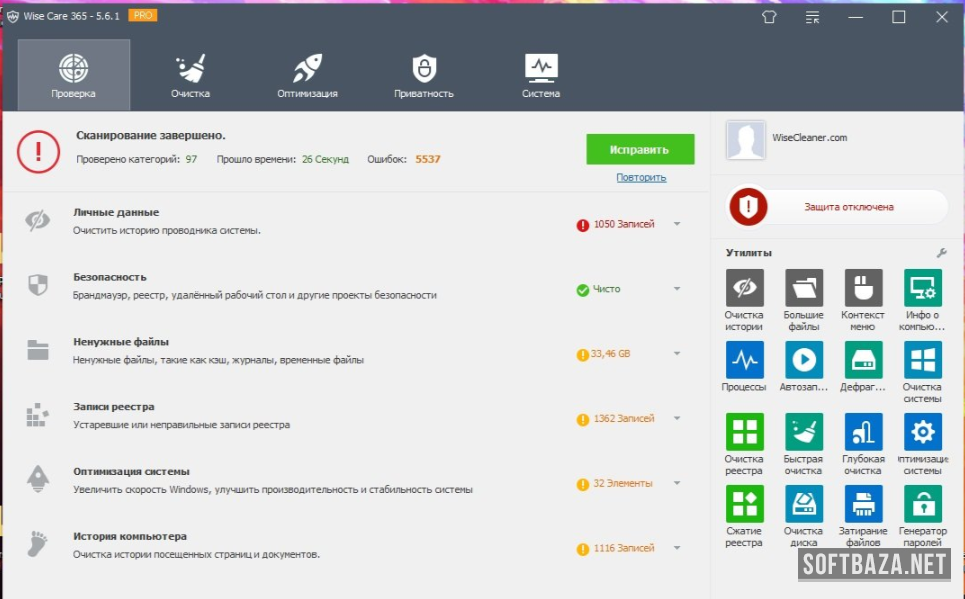Image resolution: width=965 pixels, height=599 pixels.
Task: Switch to the Приватность tab
Action: [x=424, y=76]
